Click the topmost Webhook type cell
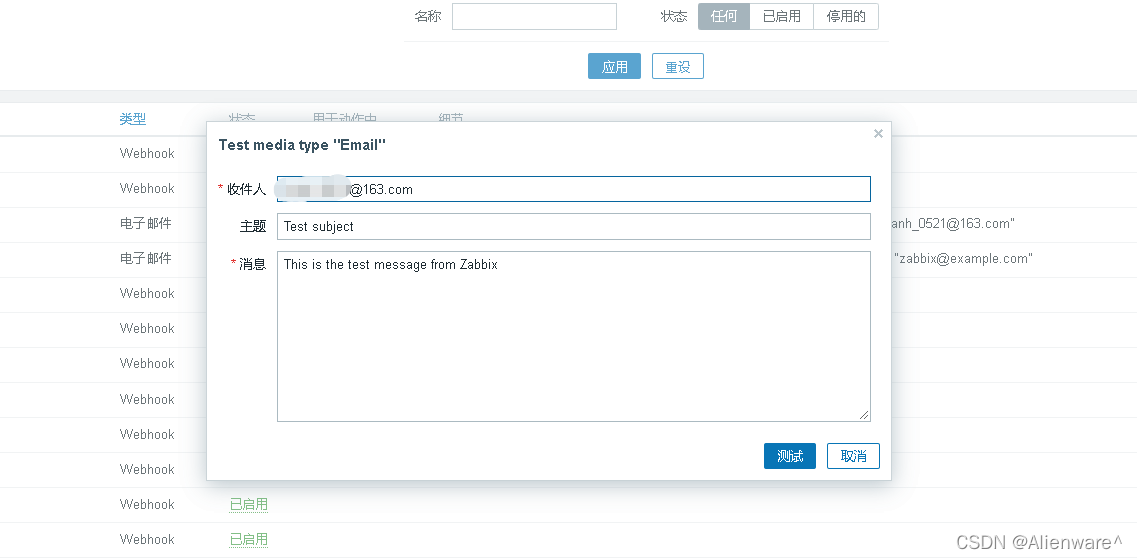Image resolution: width=1137 pixels, height=559 pixels. (x=147, y=154)
